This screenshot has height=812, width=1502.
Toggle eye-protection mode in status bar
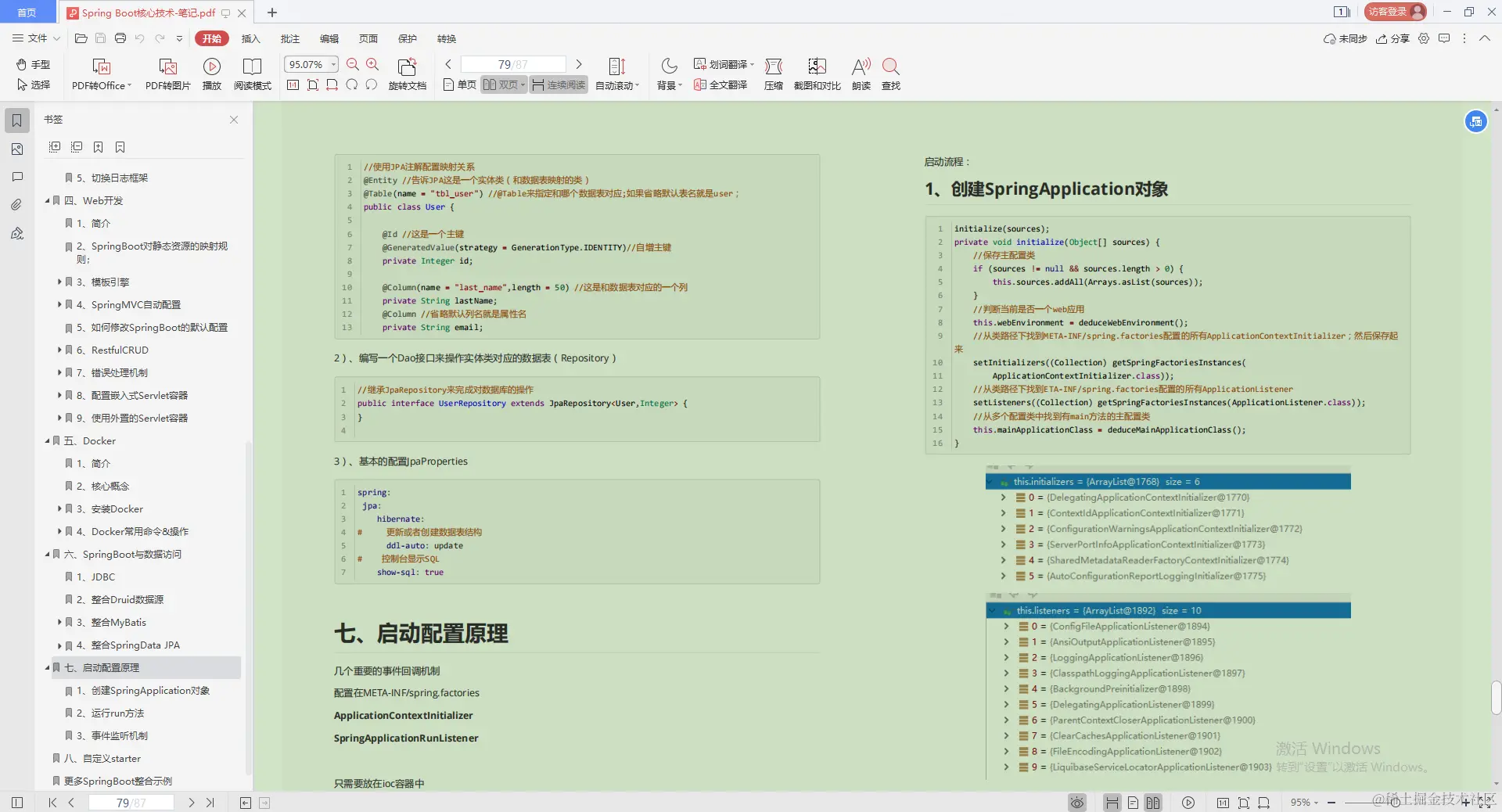point(1077,803)
